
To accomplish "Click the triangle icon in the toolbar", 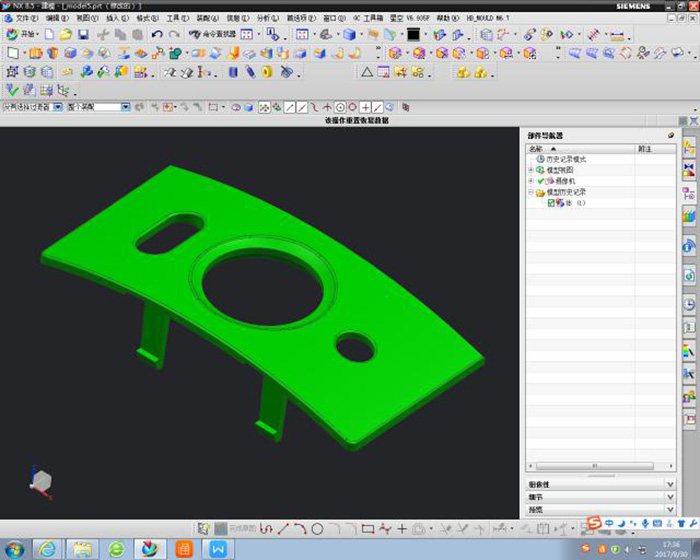I will point(367,72).
